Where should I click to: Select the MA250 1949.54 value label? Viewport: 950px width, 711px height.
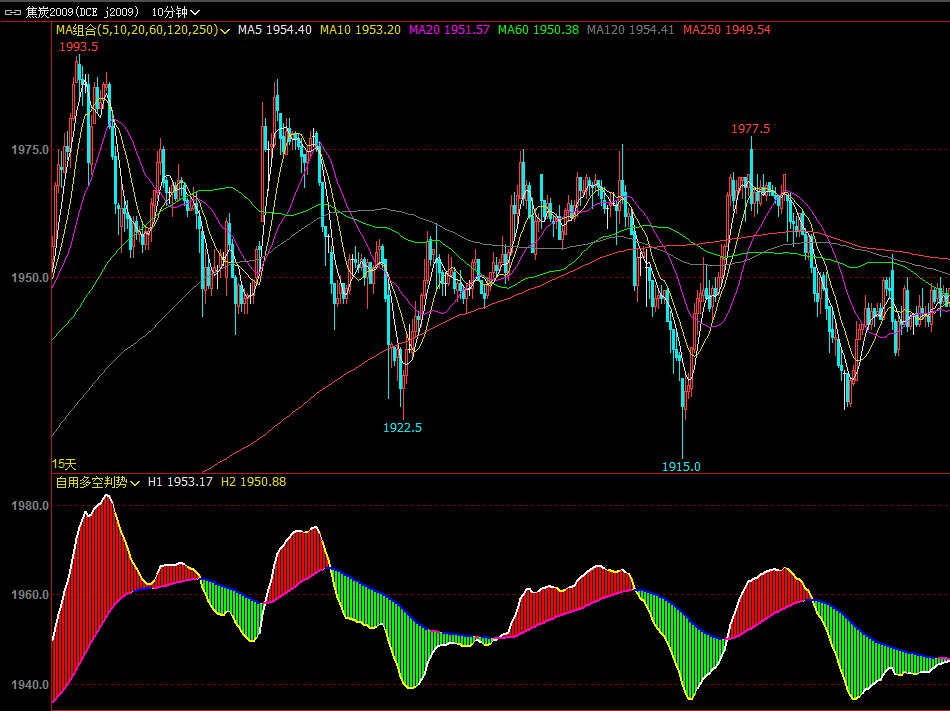[726, 30]
